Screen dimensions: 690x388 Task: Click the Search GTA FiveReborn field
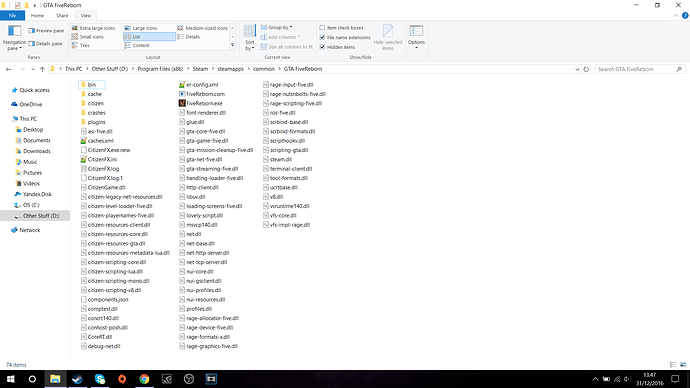point(635,69)
